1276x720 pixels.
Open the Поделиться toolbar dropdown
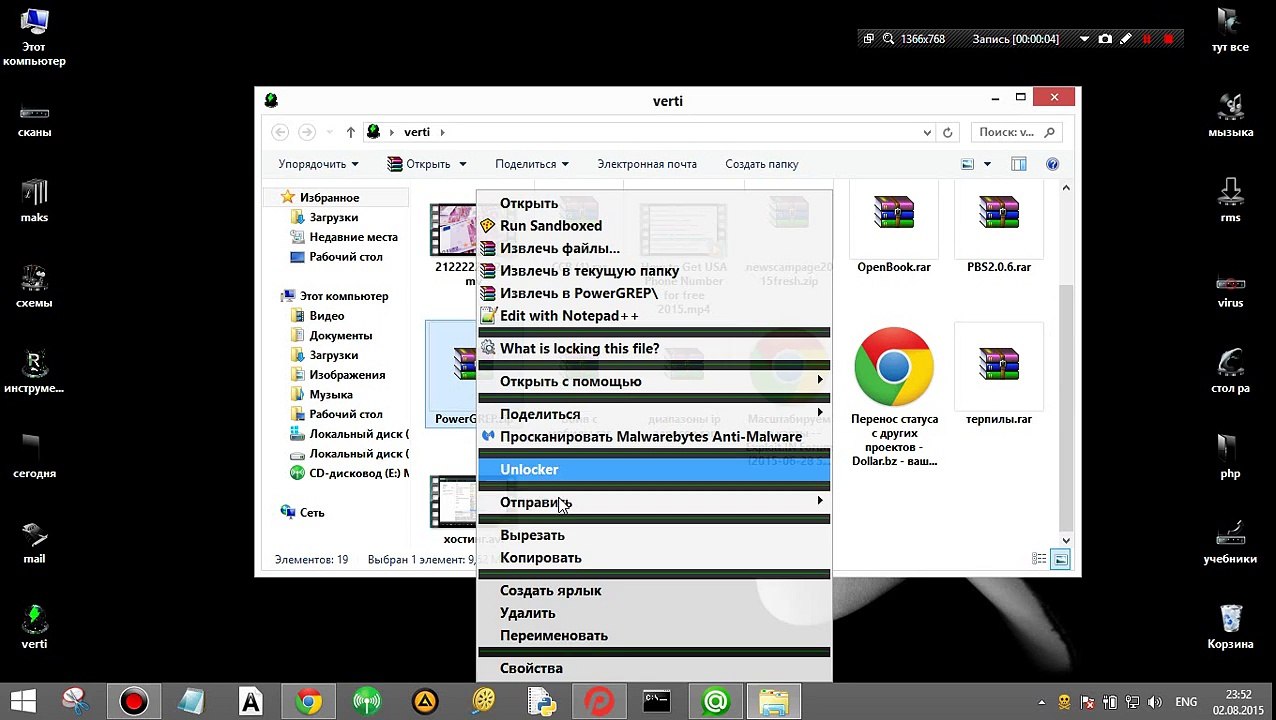click(x=531, y=164)
